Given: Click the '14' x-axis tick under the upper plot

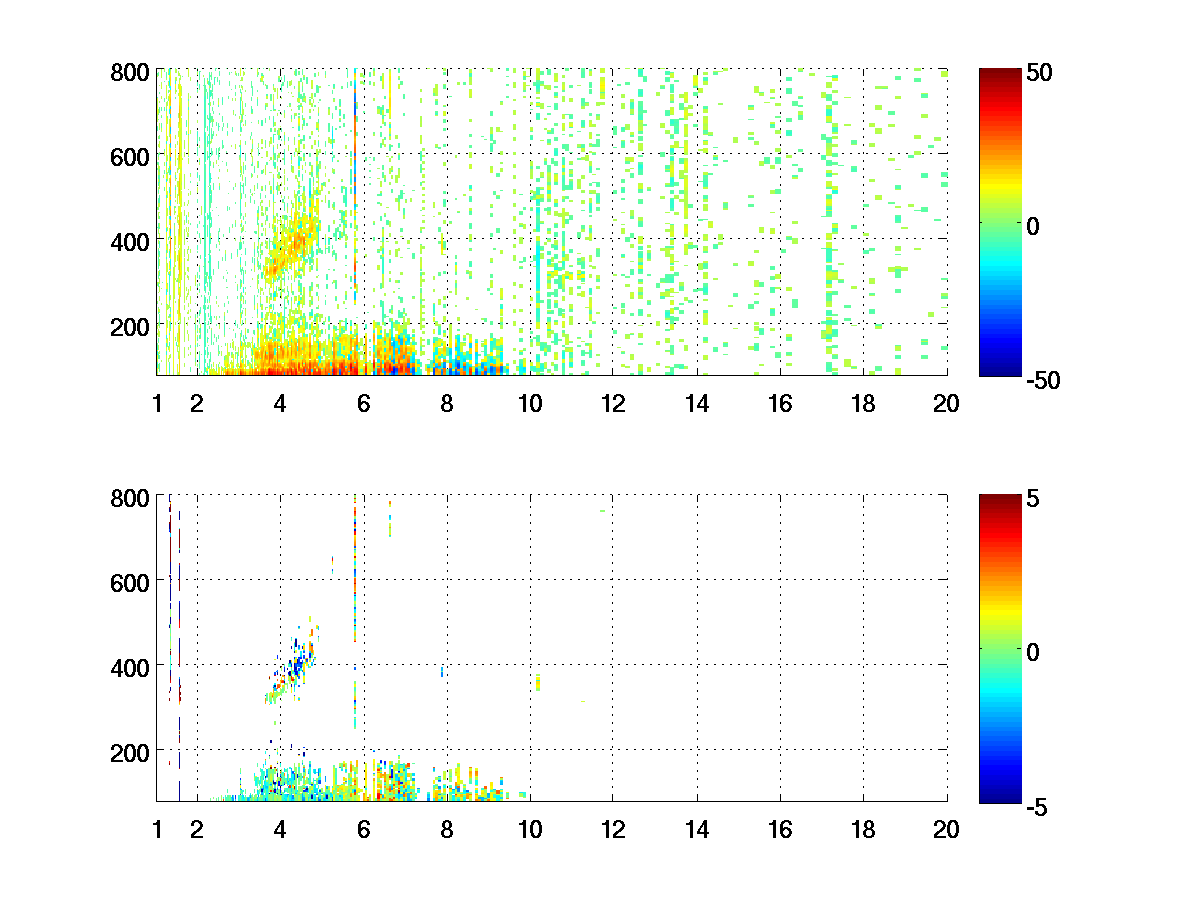Looking at the screenshot, I should point(697,404).
